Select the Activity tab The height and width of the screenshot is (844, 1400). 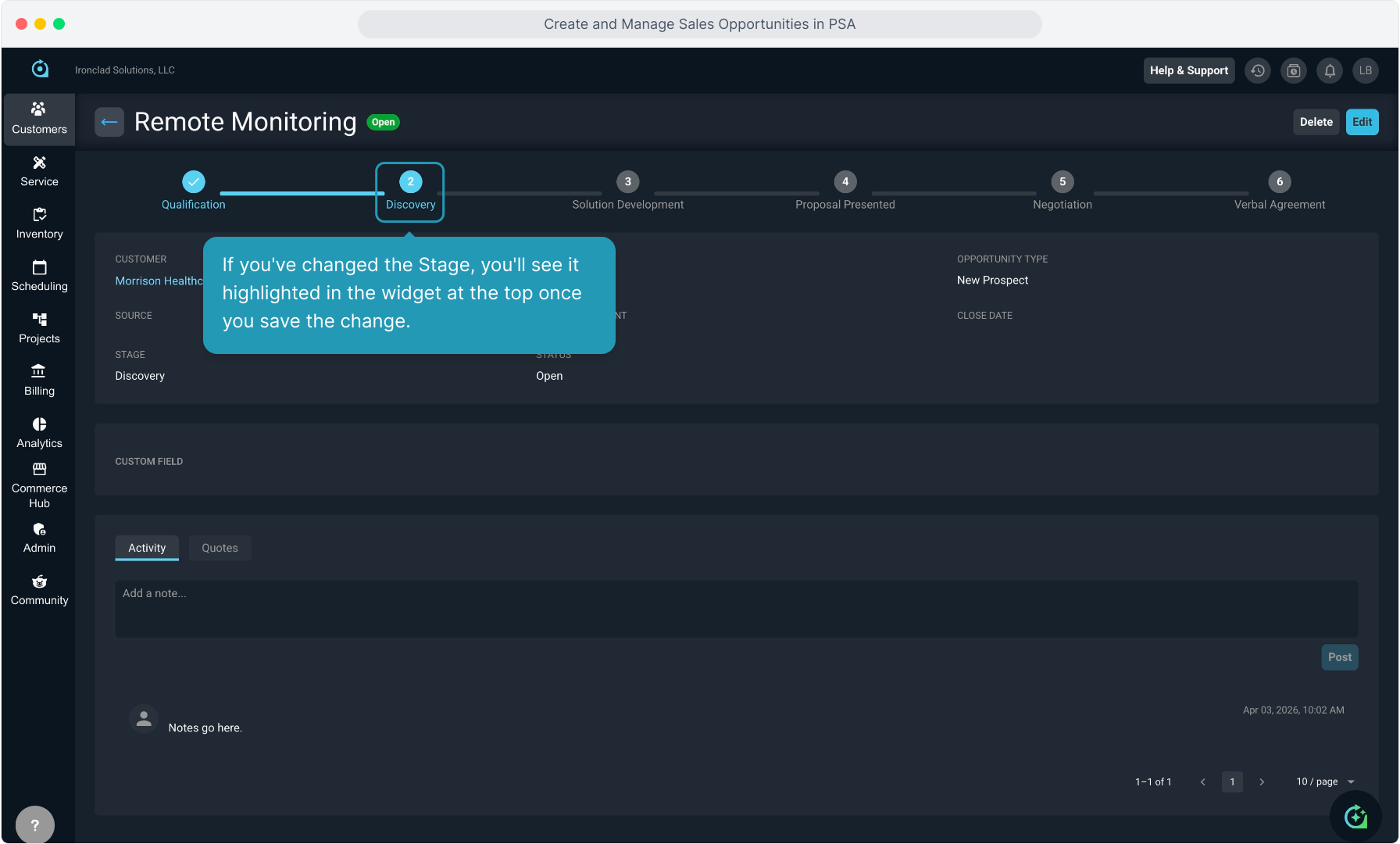(147, 548)
